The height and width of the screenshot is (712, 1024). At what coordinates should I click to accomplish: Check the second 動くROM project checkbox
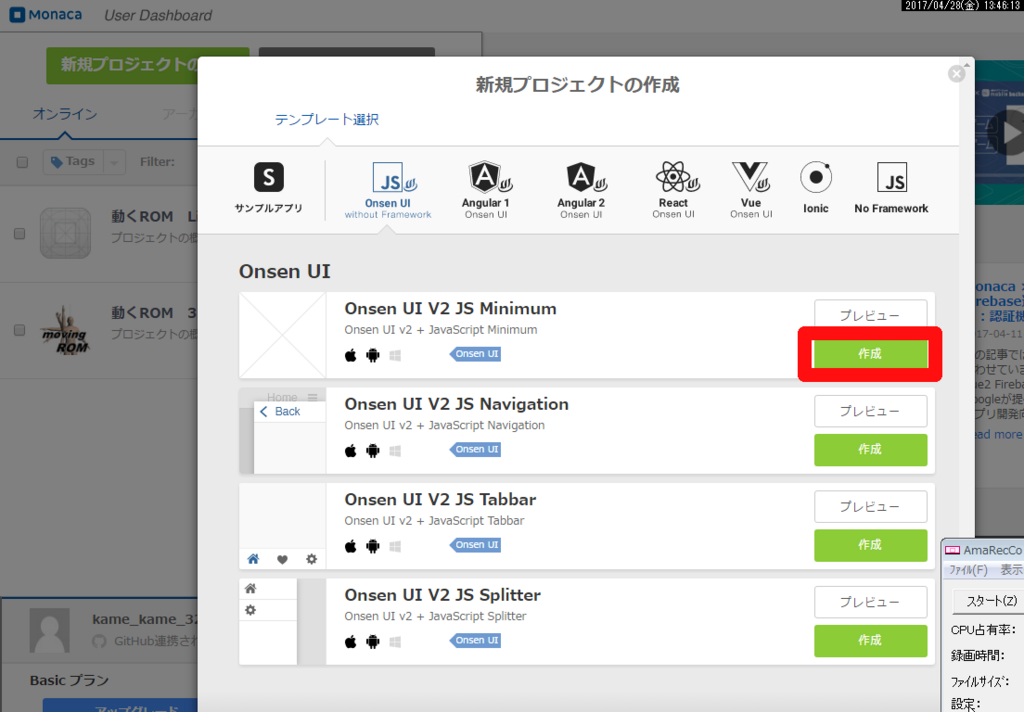[x=20, y=330]
